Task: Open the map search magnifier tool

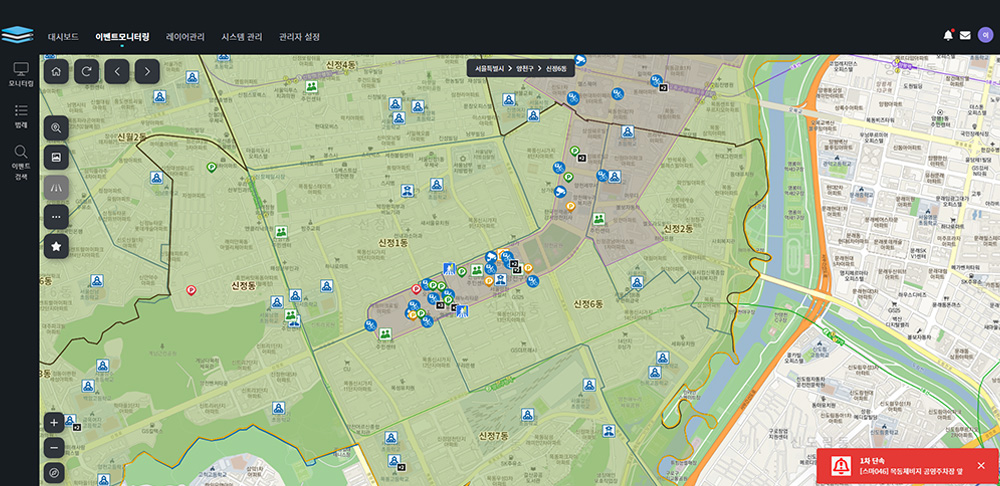Action: coord(56,127)
